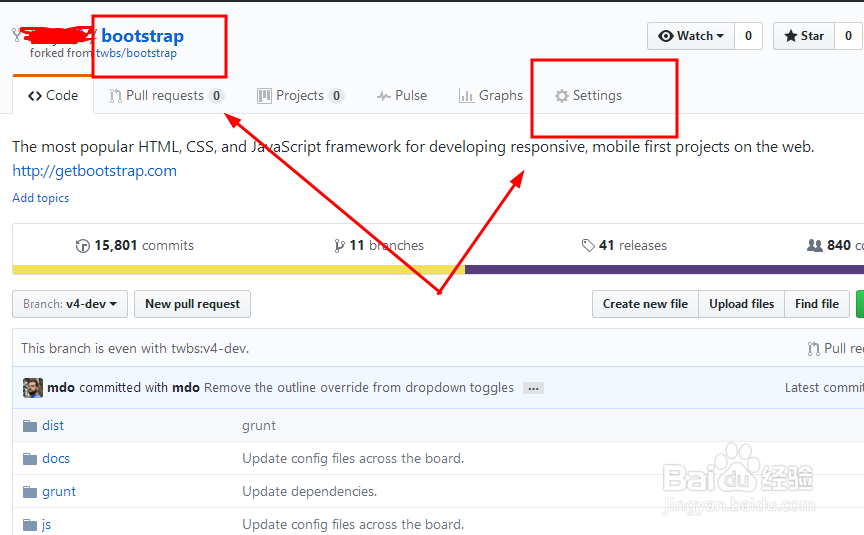Click the Projects board icon
This screenshot has height=535, width=864.
point(264,96)
